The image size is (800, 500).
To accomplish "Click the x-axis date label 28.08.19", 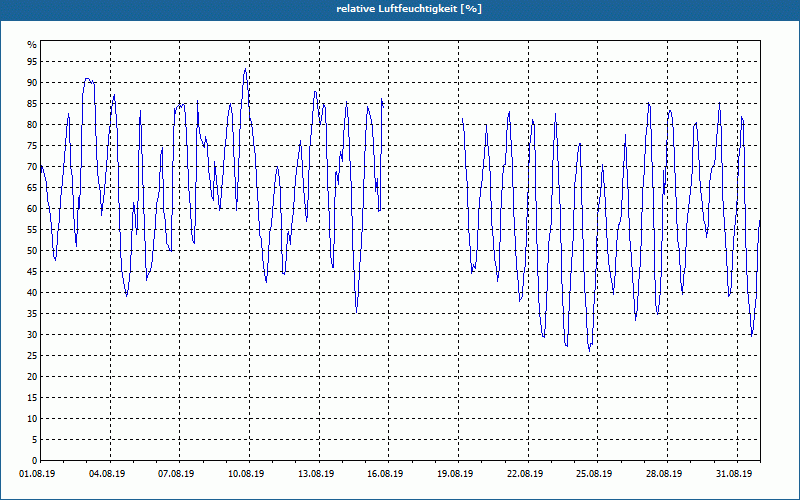I will click(664, 474).
